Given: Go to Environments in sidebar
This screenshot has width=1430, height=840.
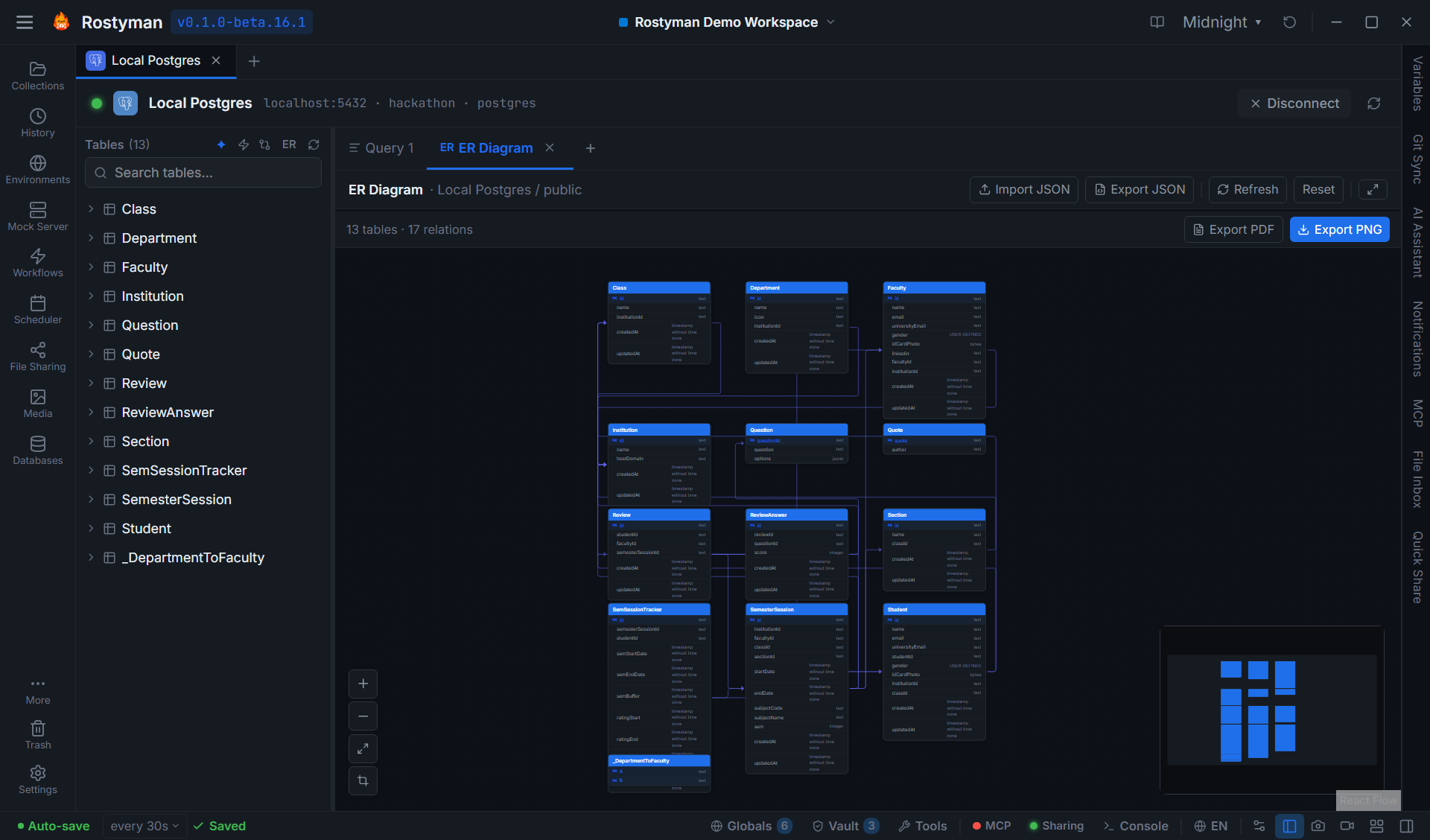Looking at the screenshot, I should coord(38,170).
